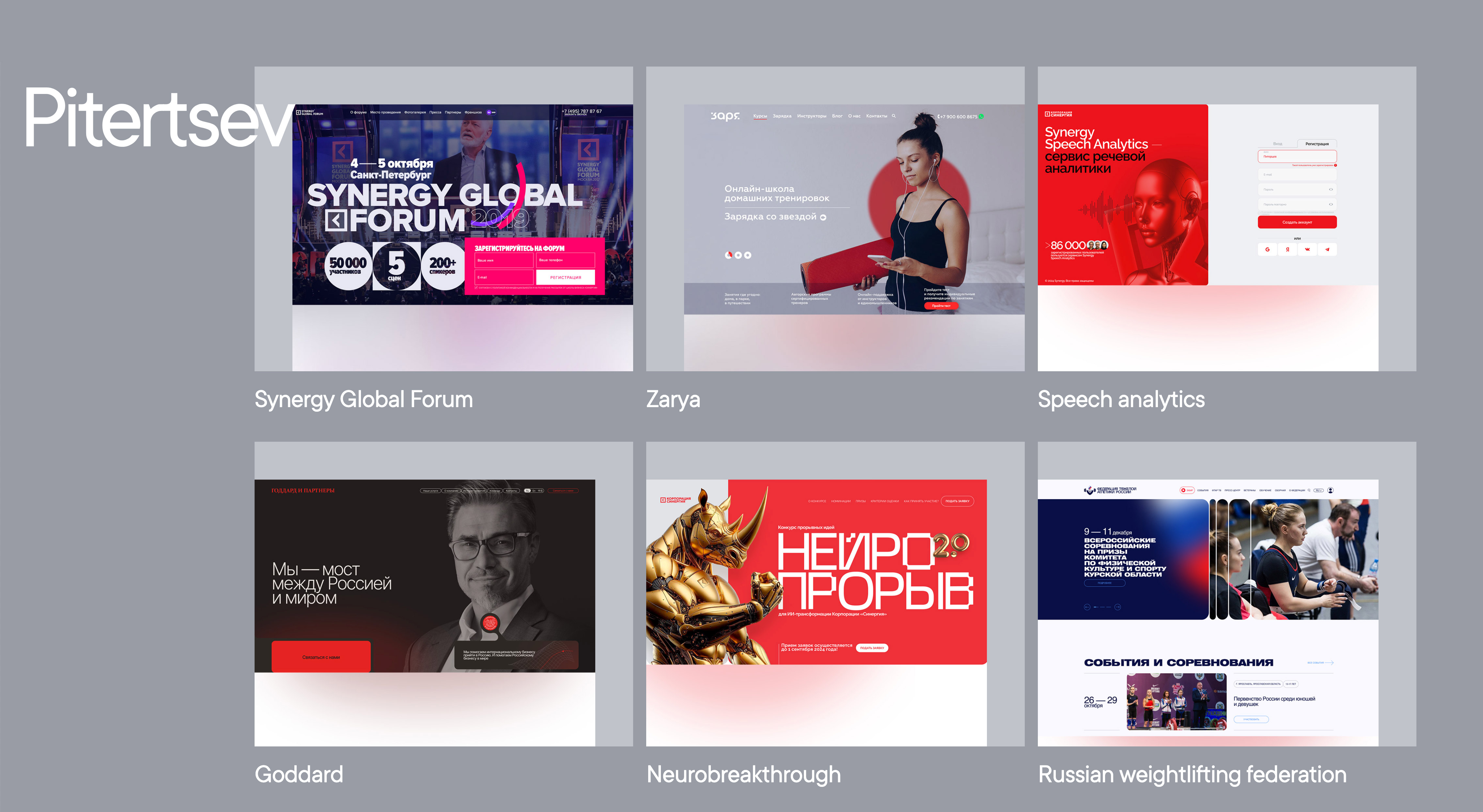Click the red Goddard seal badge

490,623
